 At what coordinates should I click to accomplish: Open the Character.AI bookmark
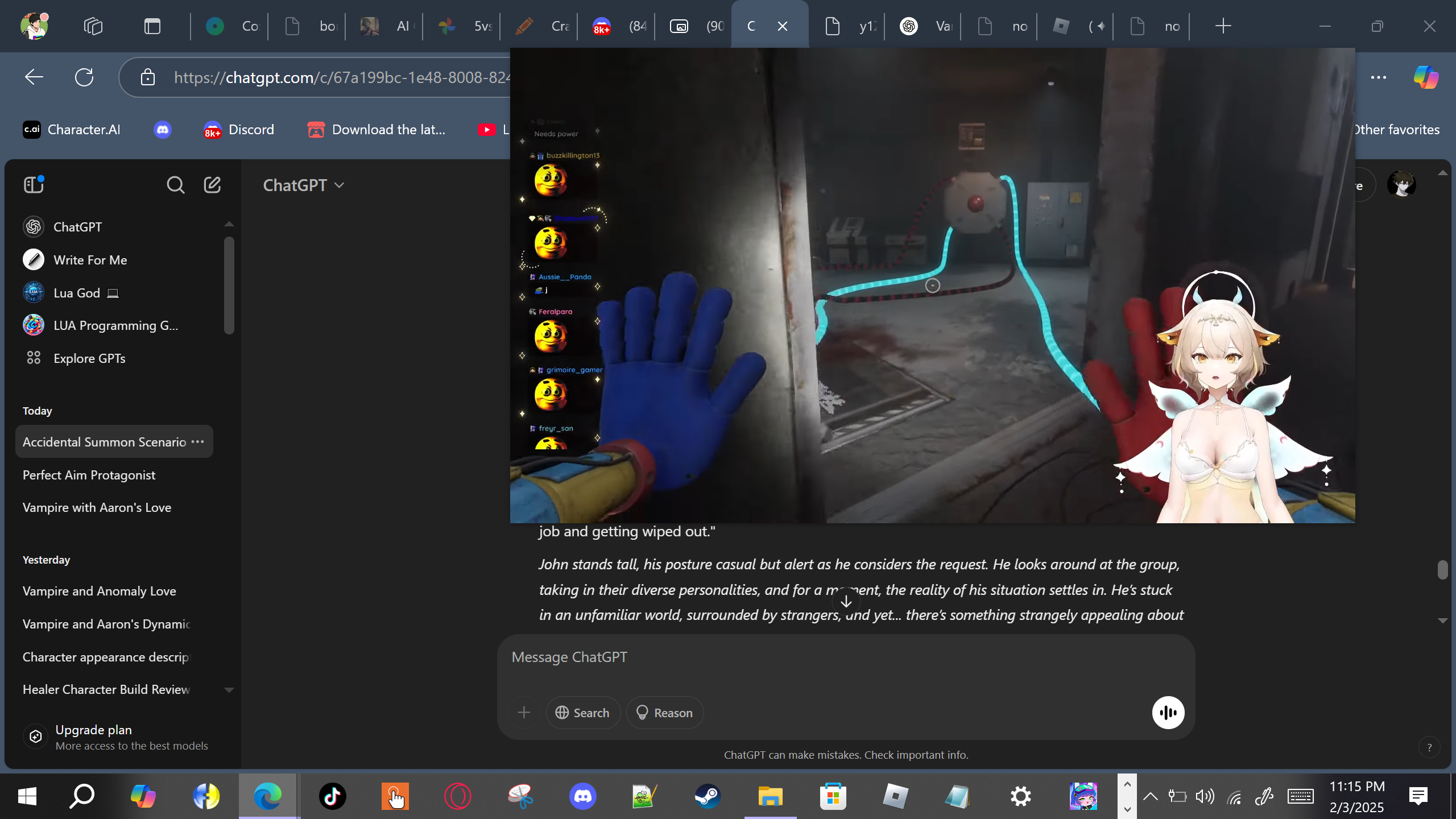click(72, 130)
